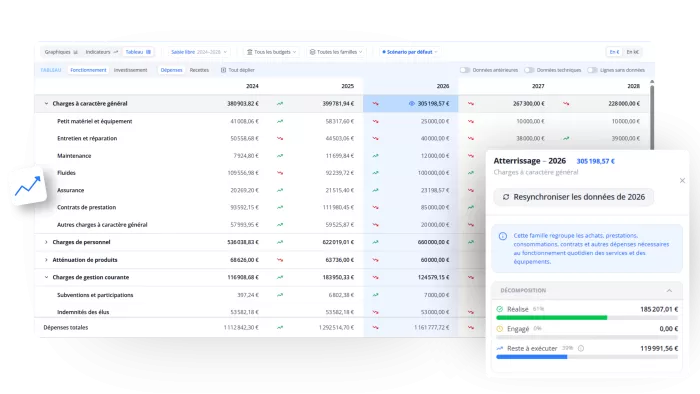Collapse Charges de gestion courante row

point(46,277)
